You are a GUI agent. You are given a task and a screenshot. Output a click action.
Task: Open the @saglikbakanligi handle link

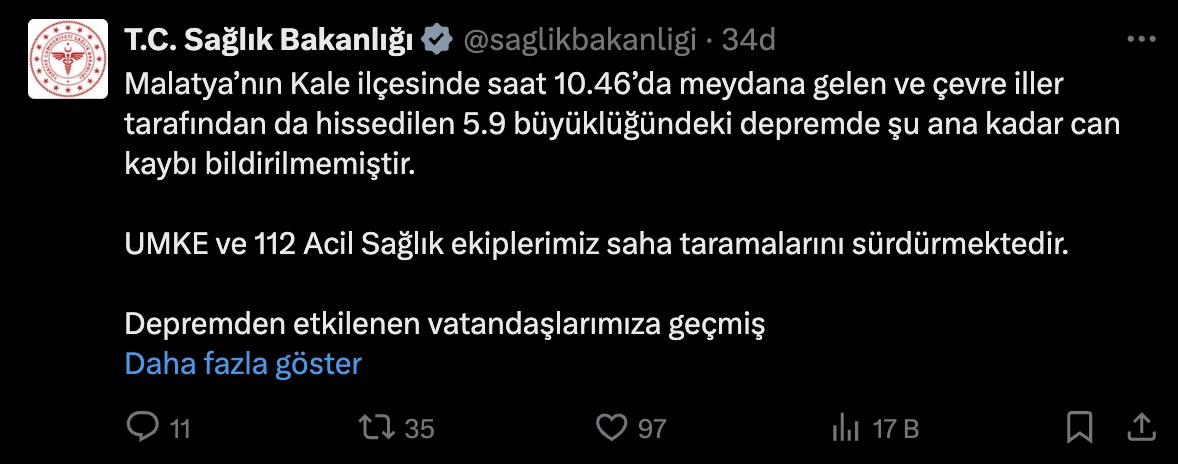[x=577, y=39]
